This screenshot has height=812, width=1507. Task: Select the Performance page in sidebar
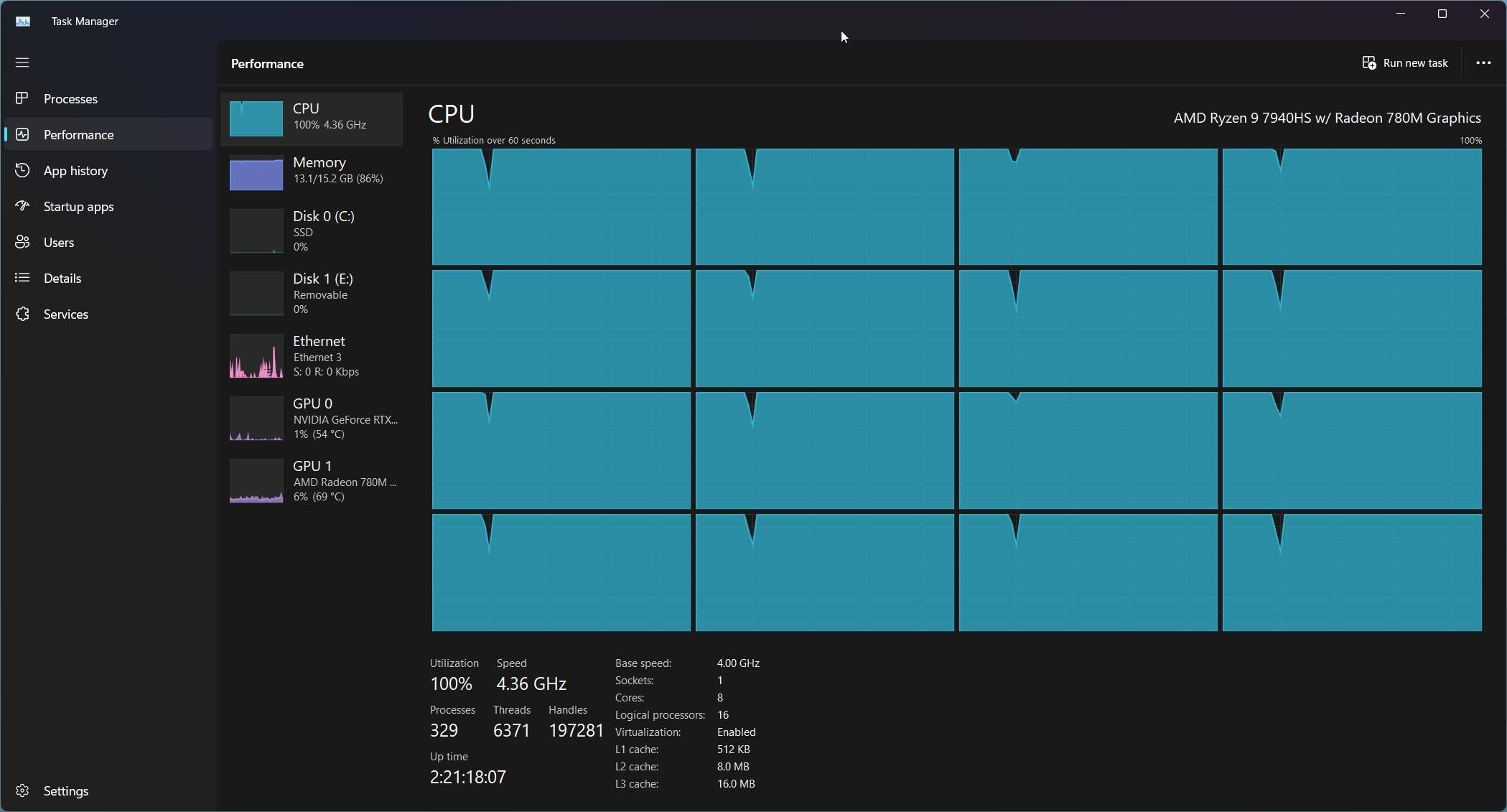click(x=78, y=134)
